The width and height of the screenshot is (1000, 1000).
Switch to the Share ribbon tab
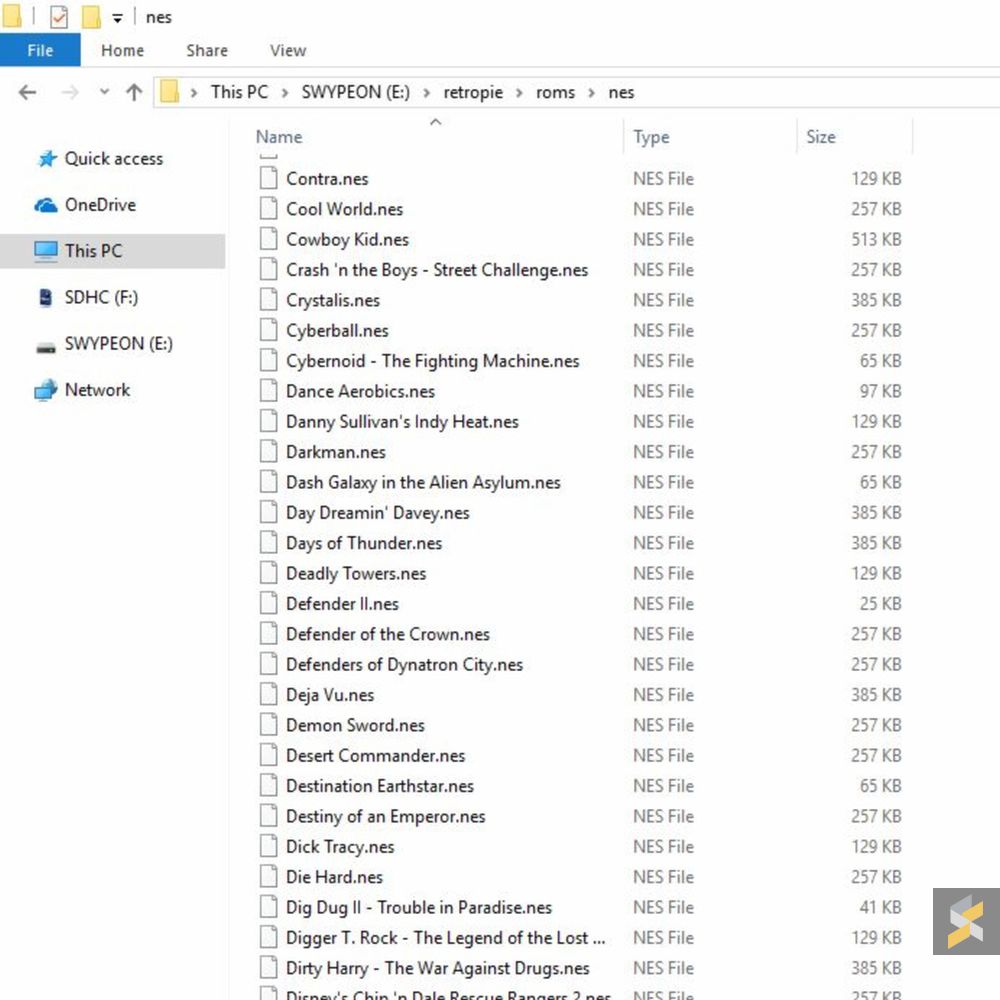(x=207, y=50)
